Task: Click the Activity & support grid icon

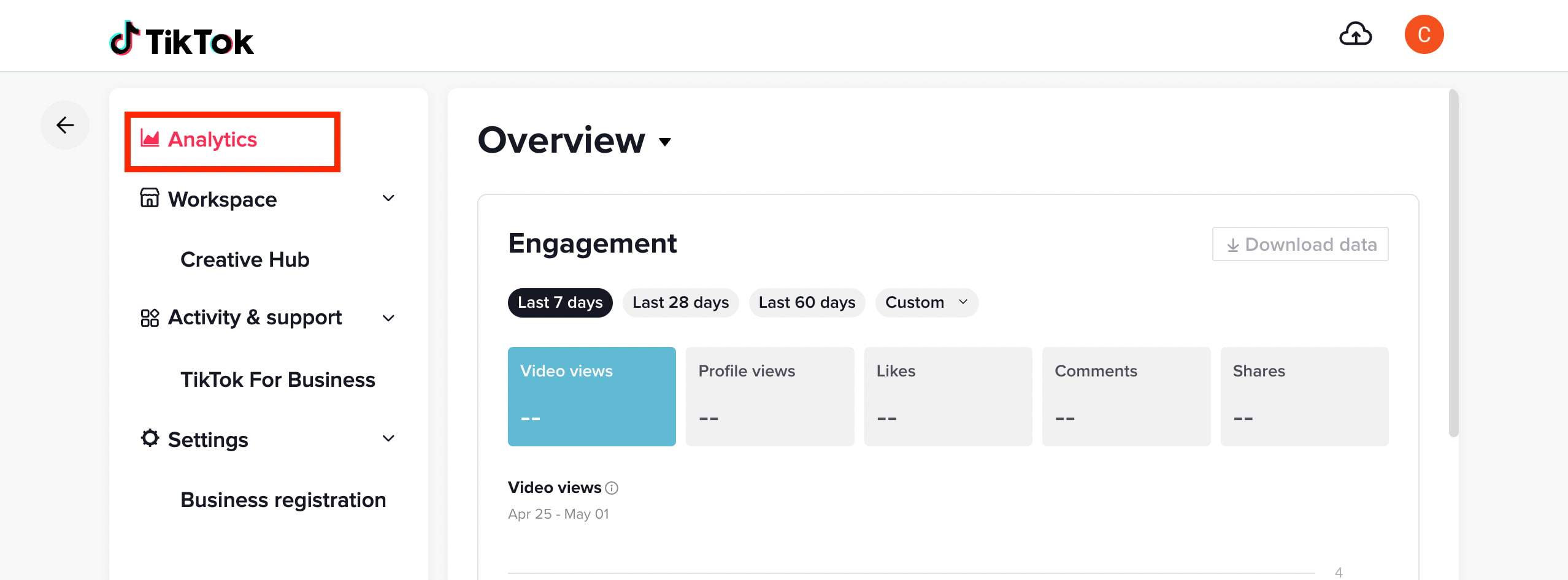Action: click(149, 318)
